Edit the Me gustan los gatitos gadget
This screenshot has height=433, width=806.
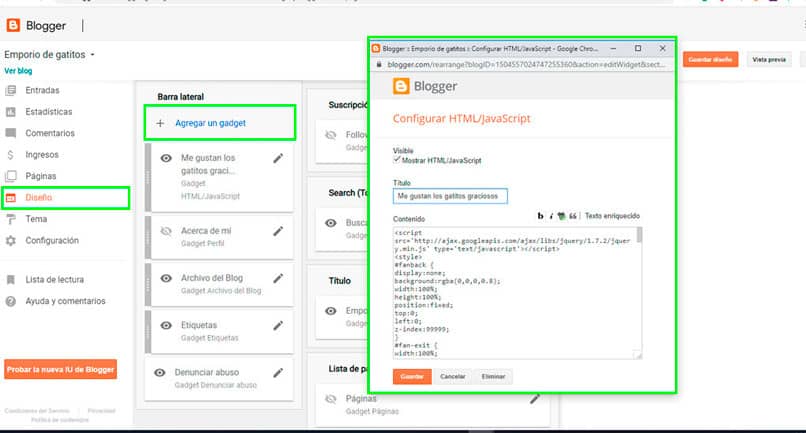[278, 158]
